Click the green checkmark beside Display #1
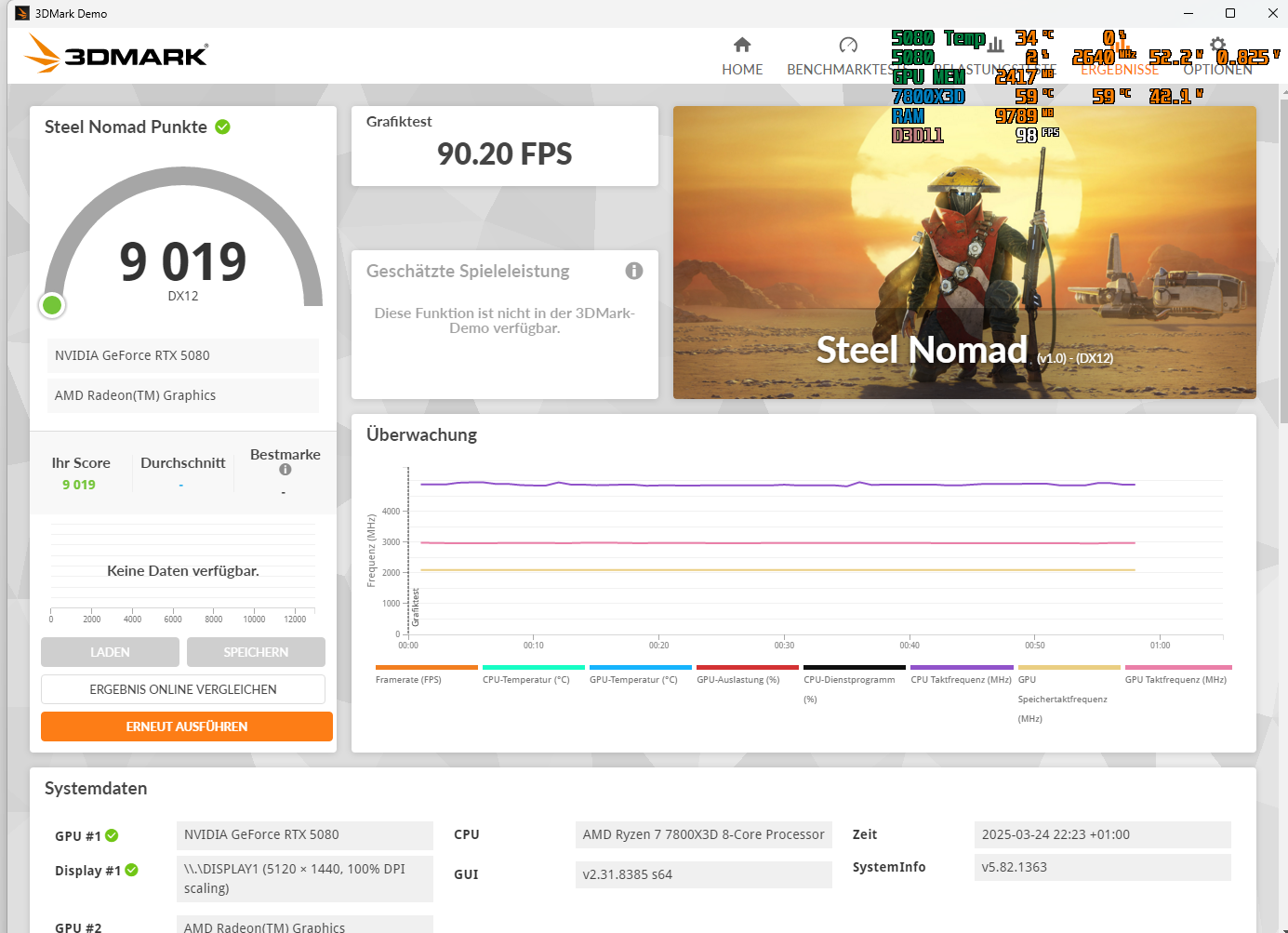The width and height of the screenshot is (1288, 933). [131, 870]
